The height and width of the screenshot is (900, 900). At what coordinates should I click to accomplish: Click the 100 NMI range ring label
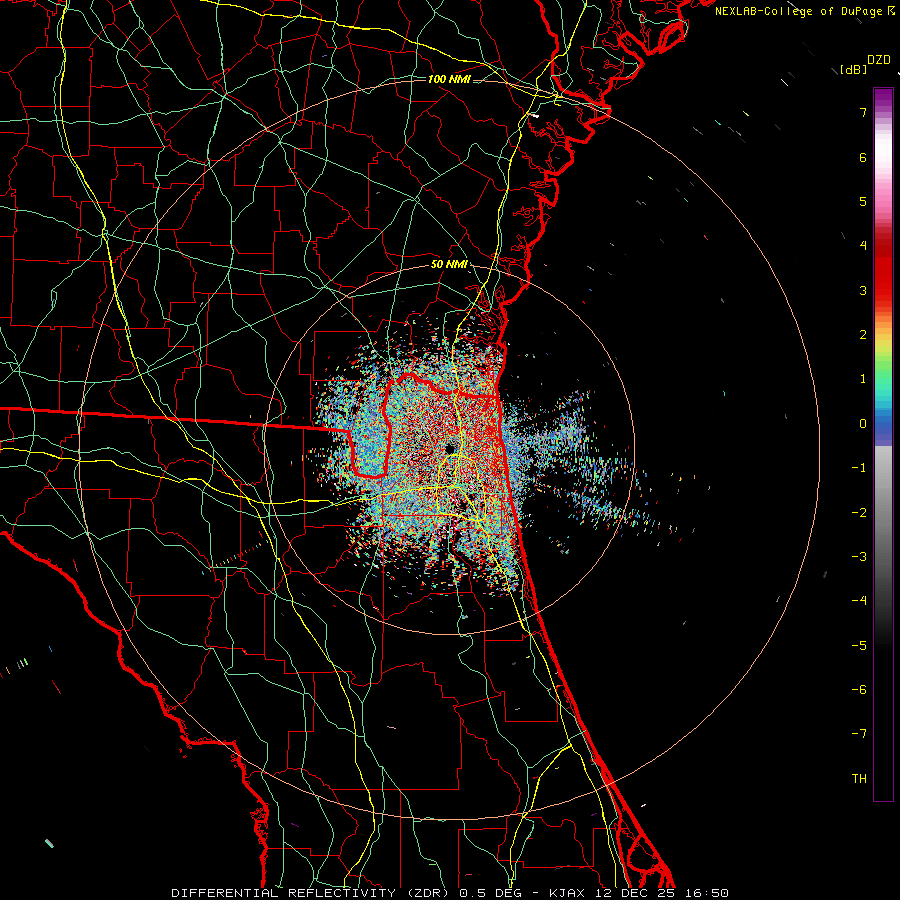(x=449, y=79)
